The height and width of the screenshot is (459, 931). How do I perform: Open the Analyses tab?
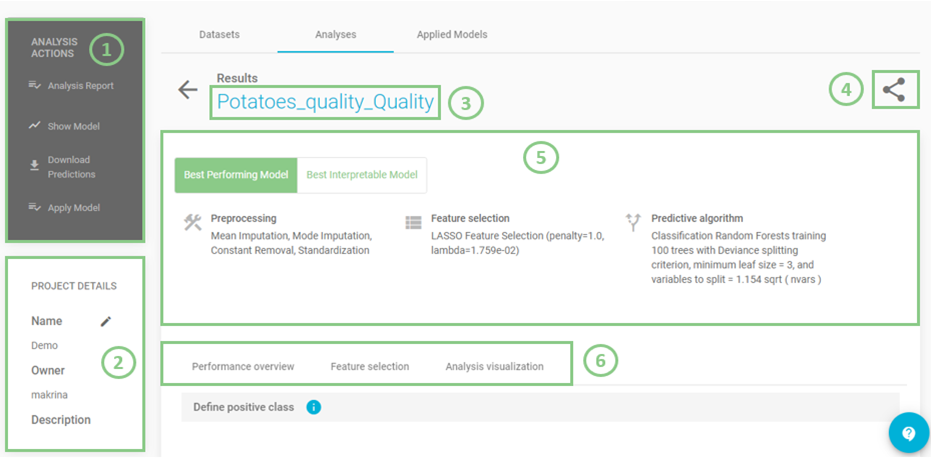click(x=335, y=34)
